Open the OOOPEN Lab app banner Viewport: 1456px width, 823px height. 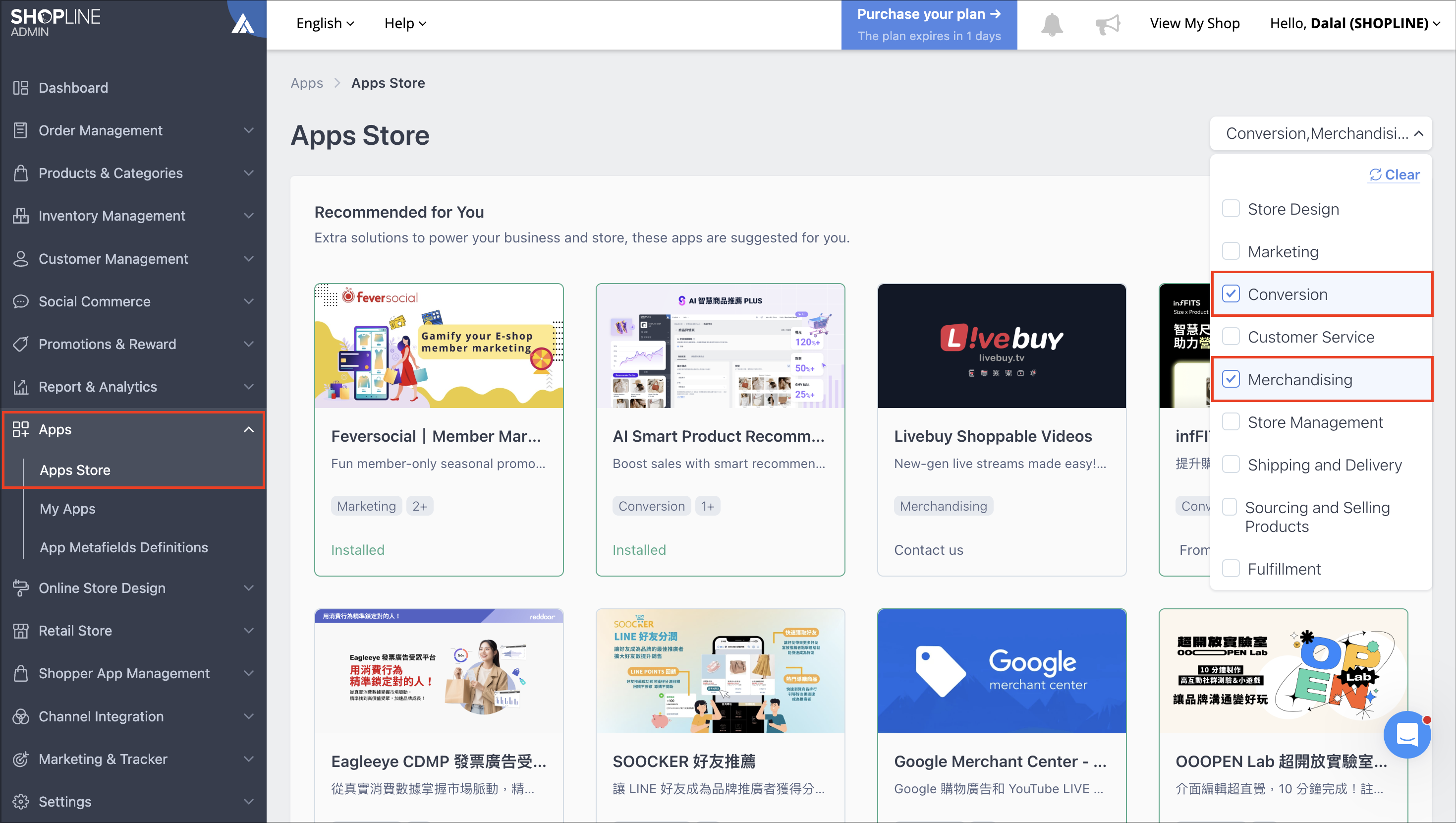click(1283, 671)
